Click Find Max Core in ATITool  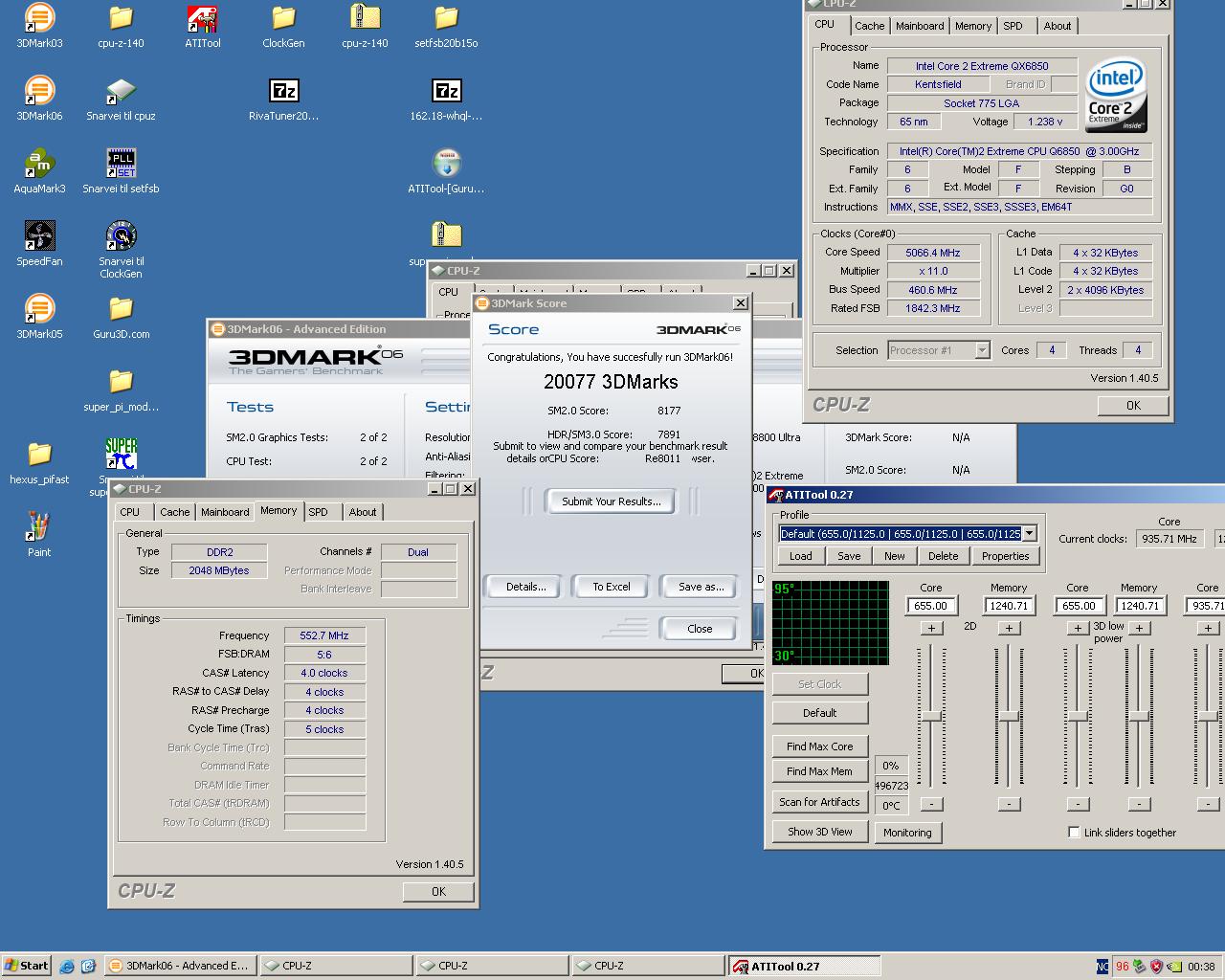pyautogui.click(x=819, y=746)
